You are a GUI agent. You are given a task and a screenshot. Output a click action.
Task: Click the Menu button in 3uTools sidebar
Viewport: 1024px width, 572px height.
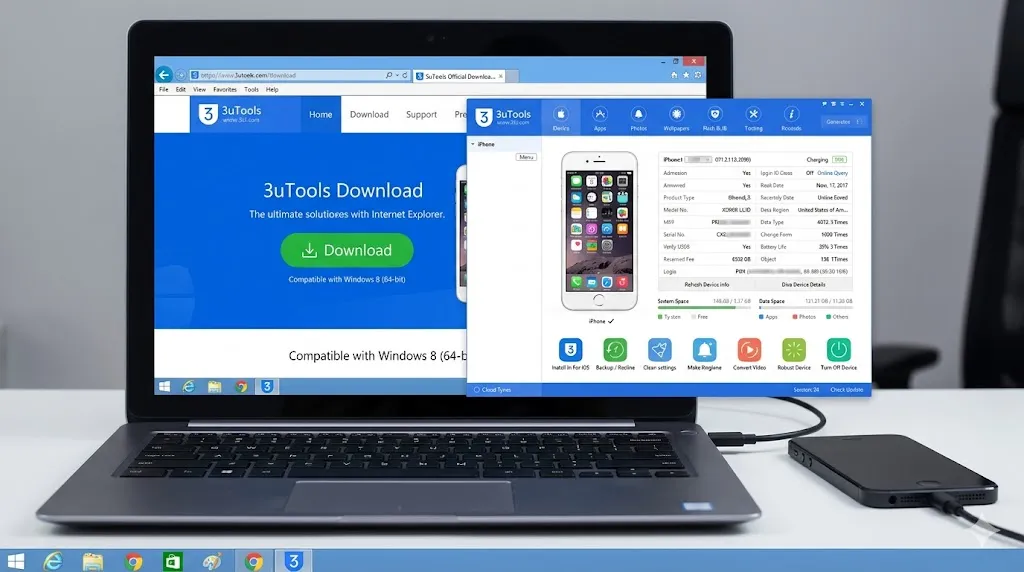pos(526,157)
